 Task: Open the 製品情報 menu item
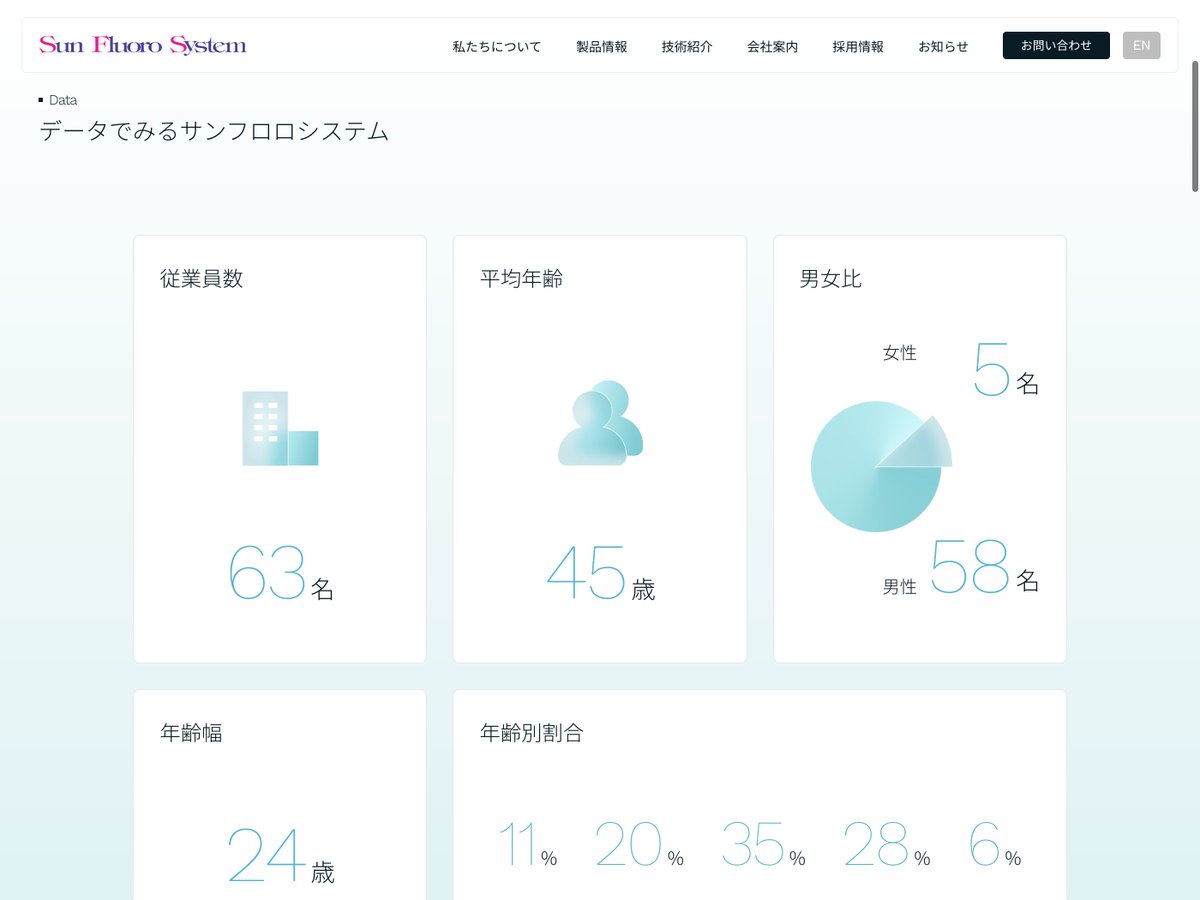coord(602,46)
